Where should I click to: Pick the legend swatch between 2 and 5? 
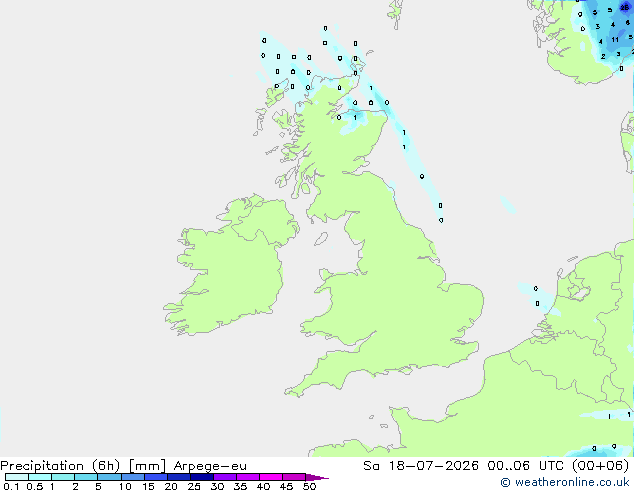coord(86,477)
